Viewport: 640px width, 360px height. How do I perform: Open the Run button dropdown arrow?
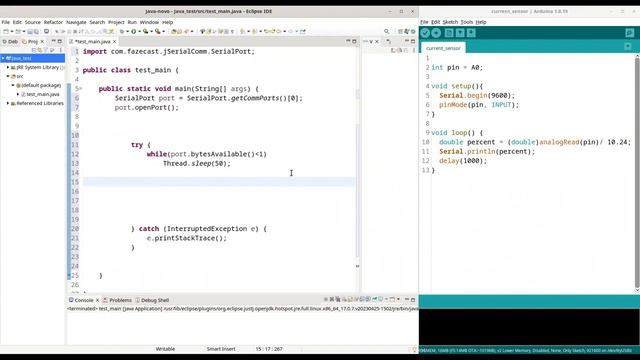(x=139, y=31)
